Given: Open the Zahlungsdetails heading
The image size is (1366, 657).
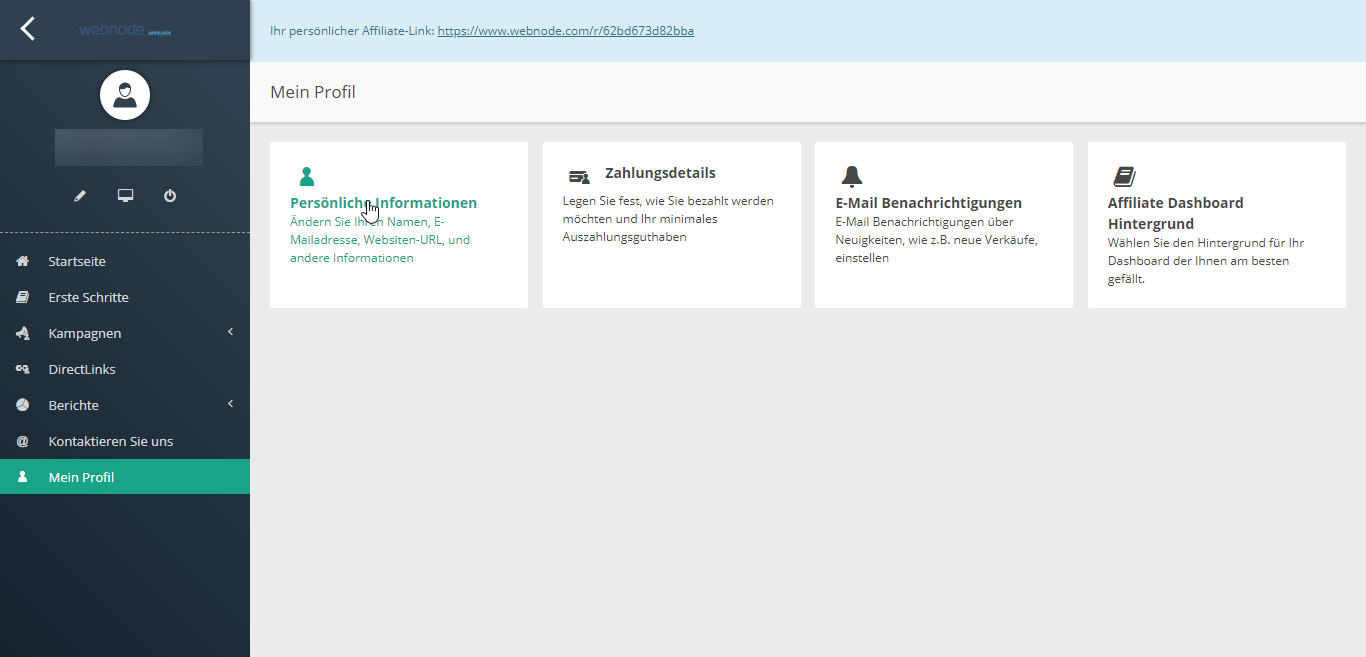Looking at the screenshot, I should point(660,173).
